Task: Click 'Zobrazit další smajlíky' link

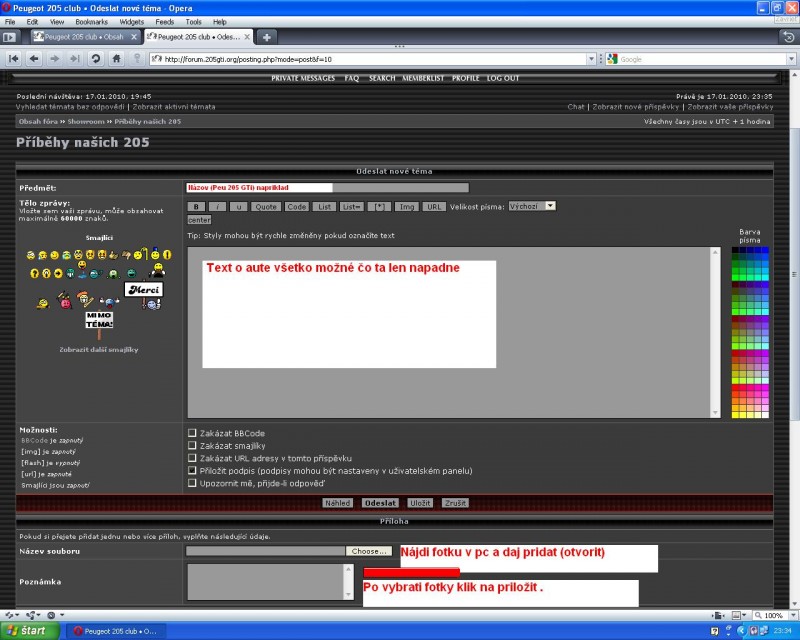Action: (99, 350)
